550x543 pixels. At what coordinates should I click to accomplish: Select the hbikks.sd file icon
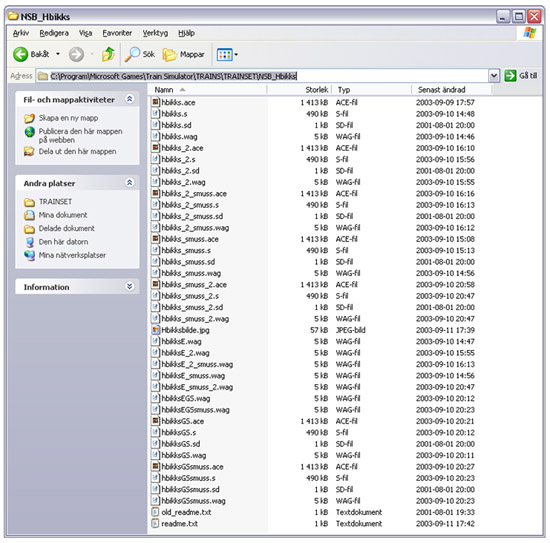[155, 125]
